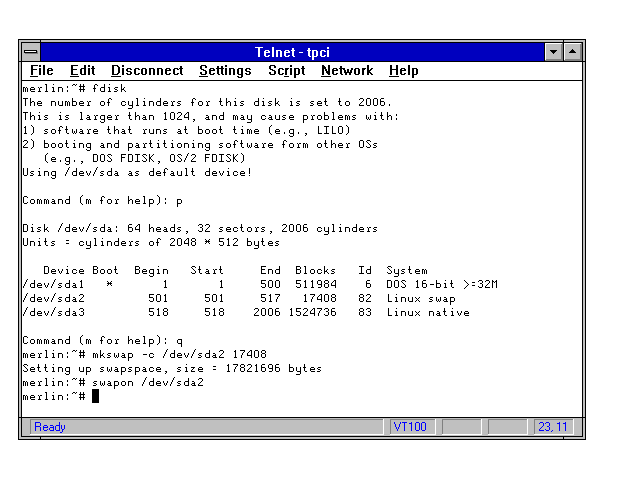
Task: Open the Edit menu
Action: pyautogui.click(x=82, y=71)
